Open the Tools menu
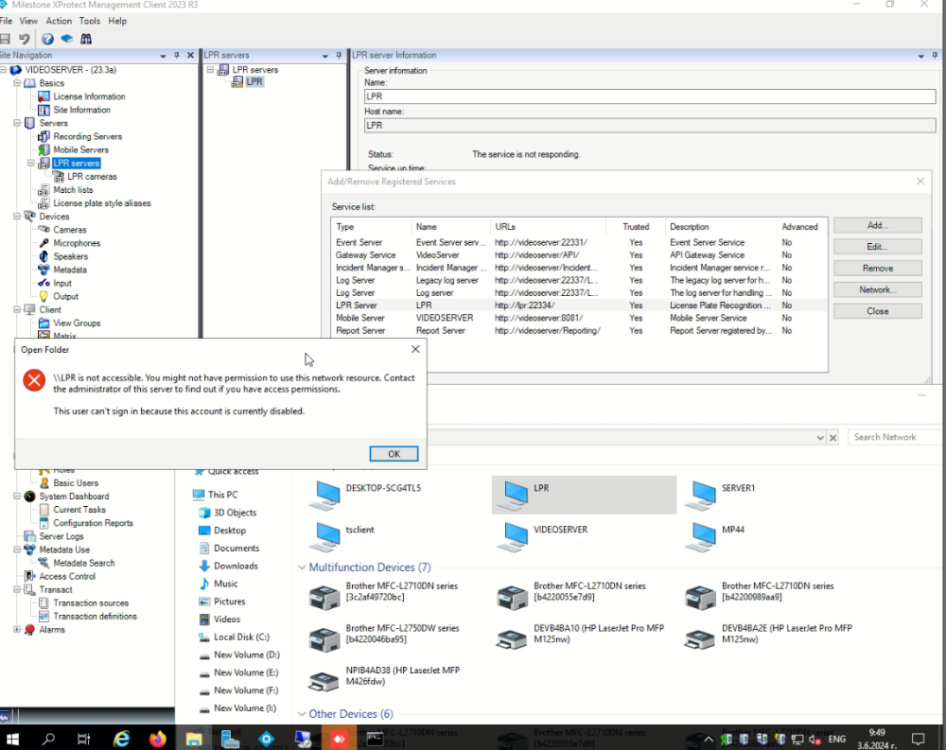Screen dimensions: 946x750 (89, 21)
